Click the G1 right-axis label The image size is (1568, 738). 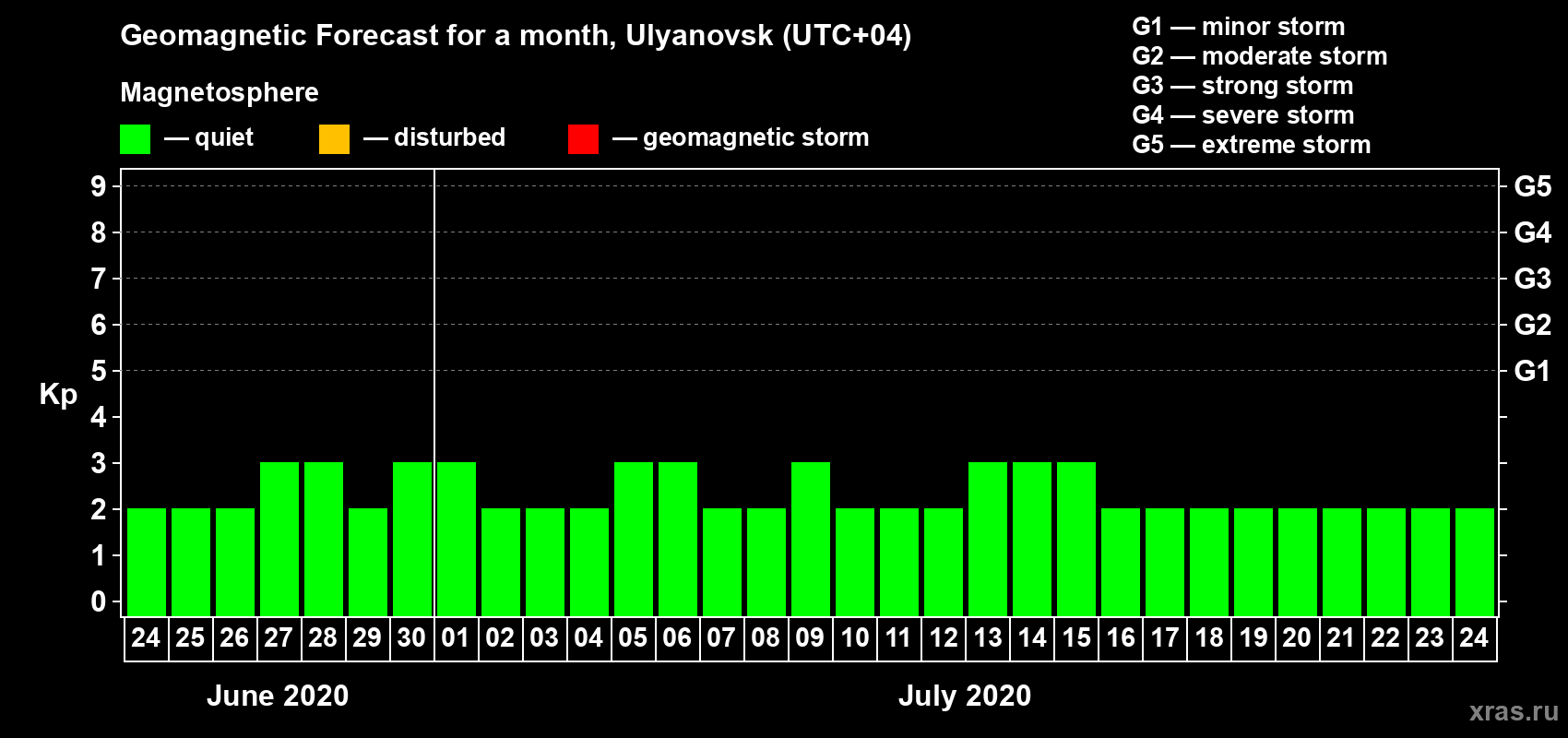1533,371
